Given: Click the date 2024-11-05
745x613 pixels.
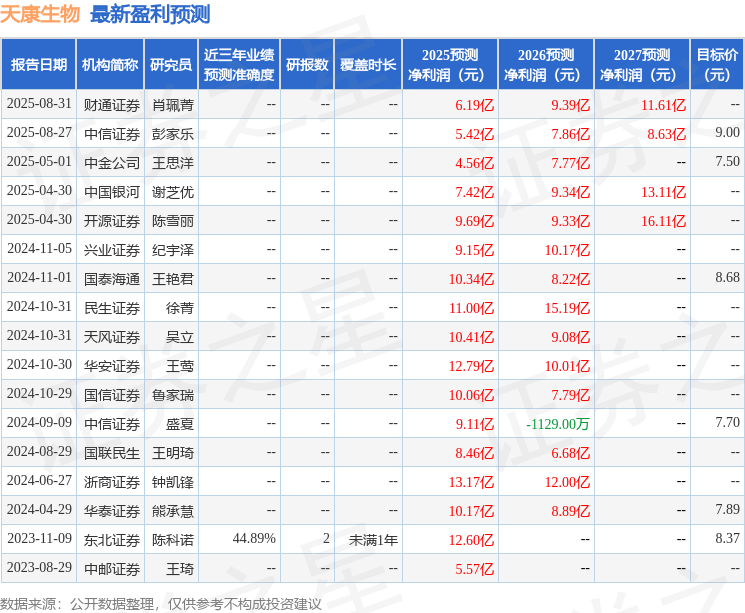Looking at the screenshot, I should coord(39,249).
